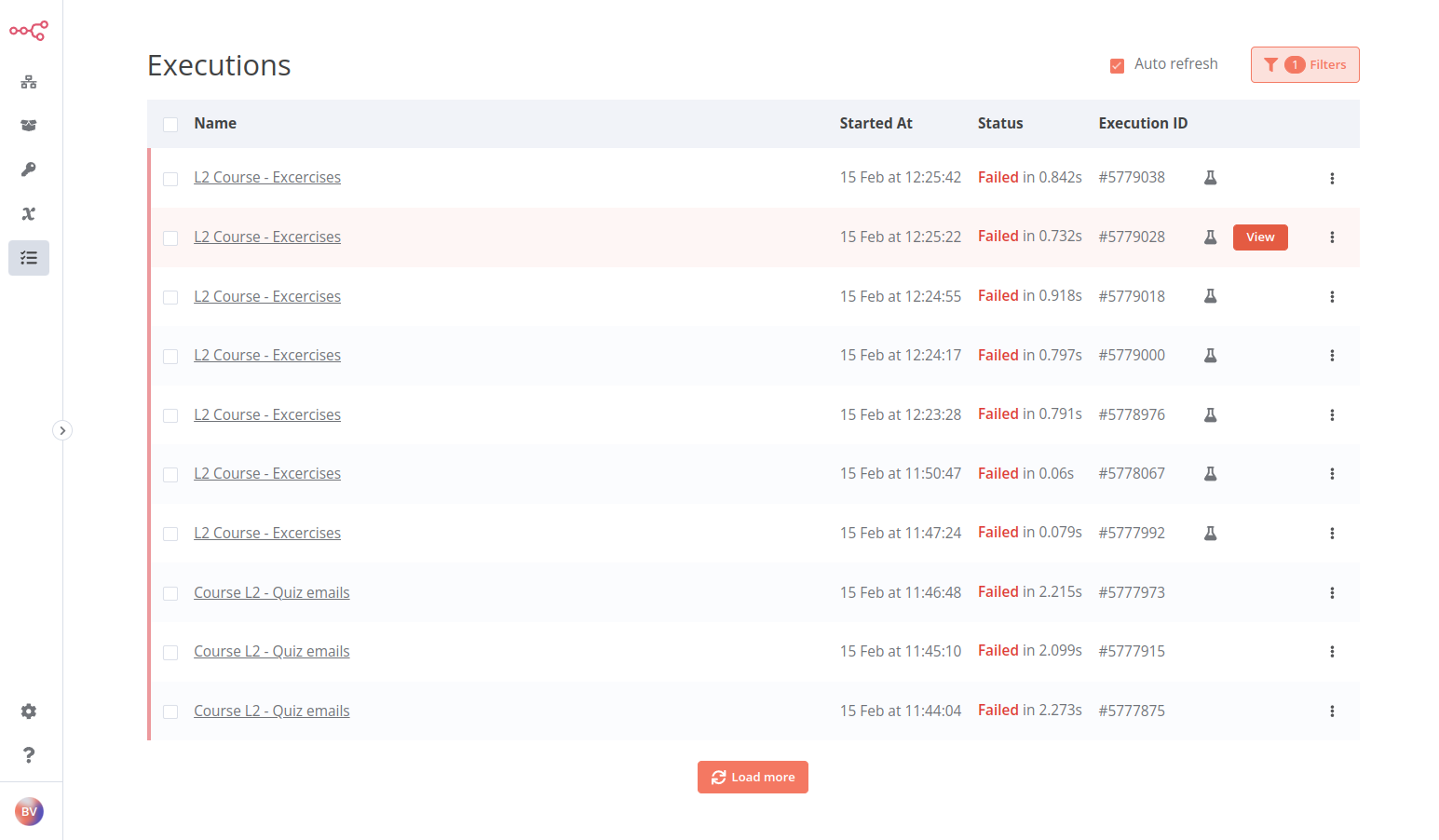Image resolution: width=1439 pixels, height=840 pixels.
Task: Open Workflows from the sidebar
Action: [29, 82]
